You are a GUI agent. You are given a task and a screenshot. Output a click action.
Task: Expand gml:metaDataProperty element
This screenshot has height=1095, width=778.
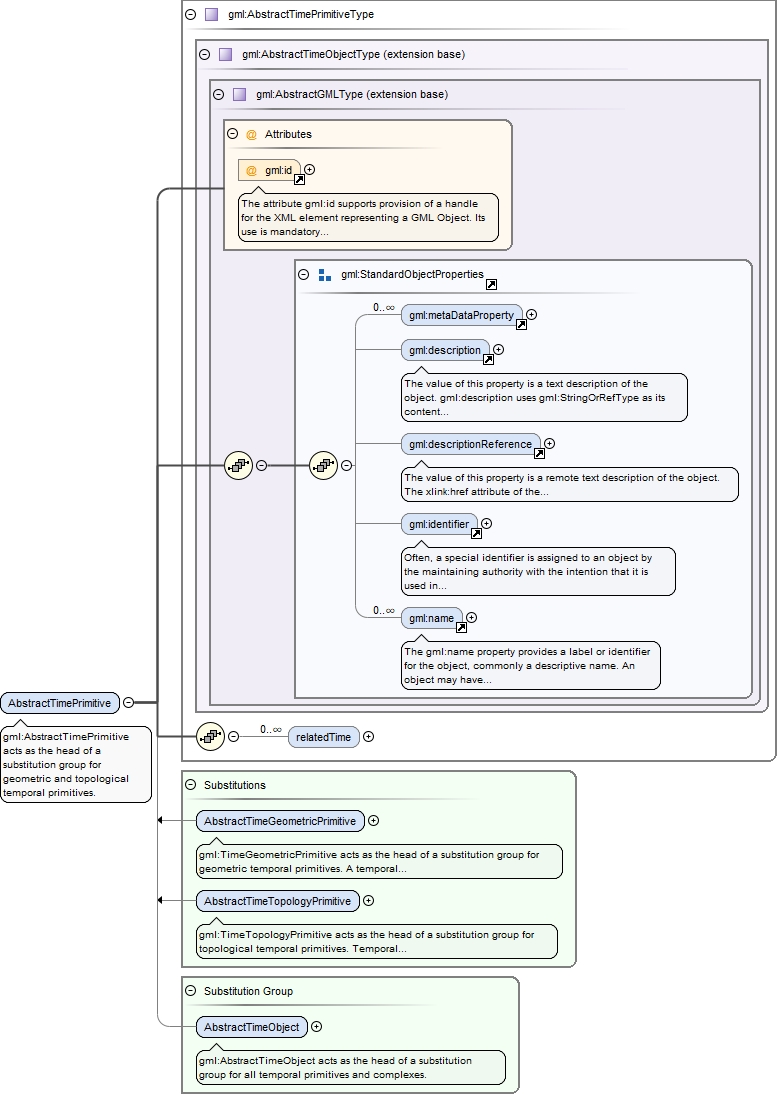531,315
